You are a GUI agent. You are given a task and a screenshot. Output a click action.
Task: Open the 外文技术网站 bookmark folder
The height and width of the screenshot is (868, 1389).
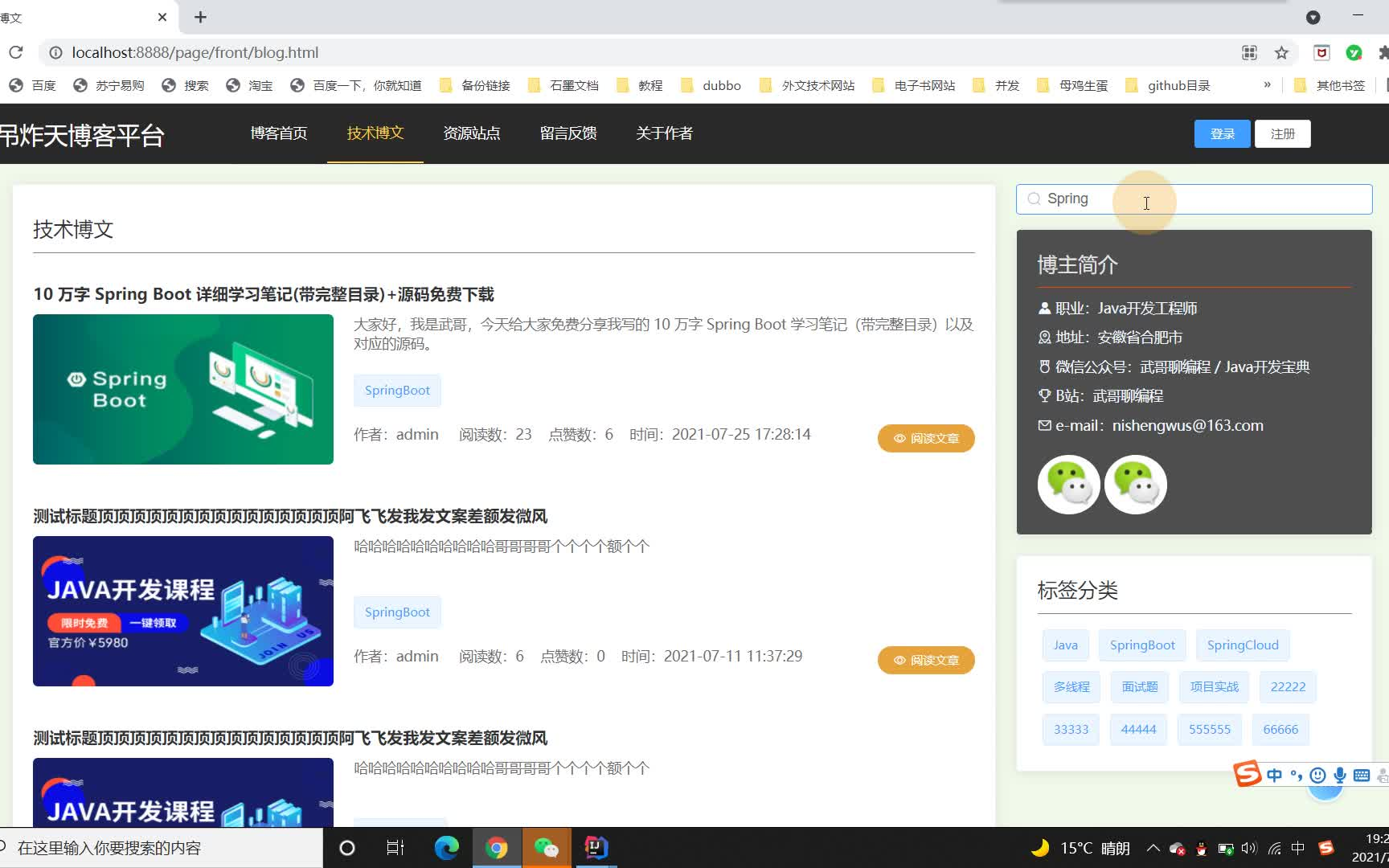tap(807, 85)
